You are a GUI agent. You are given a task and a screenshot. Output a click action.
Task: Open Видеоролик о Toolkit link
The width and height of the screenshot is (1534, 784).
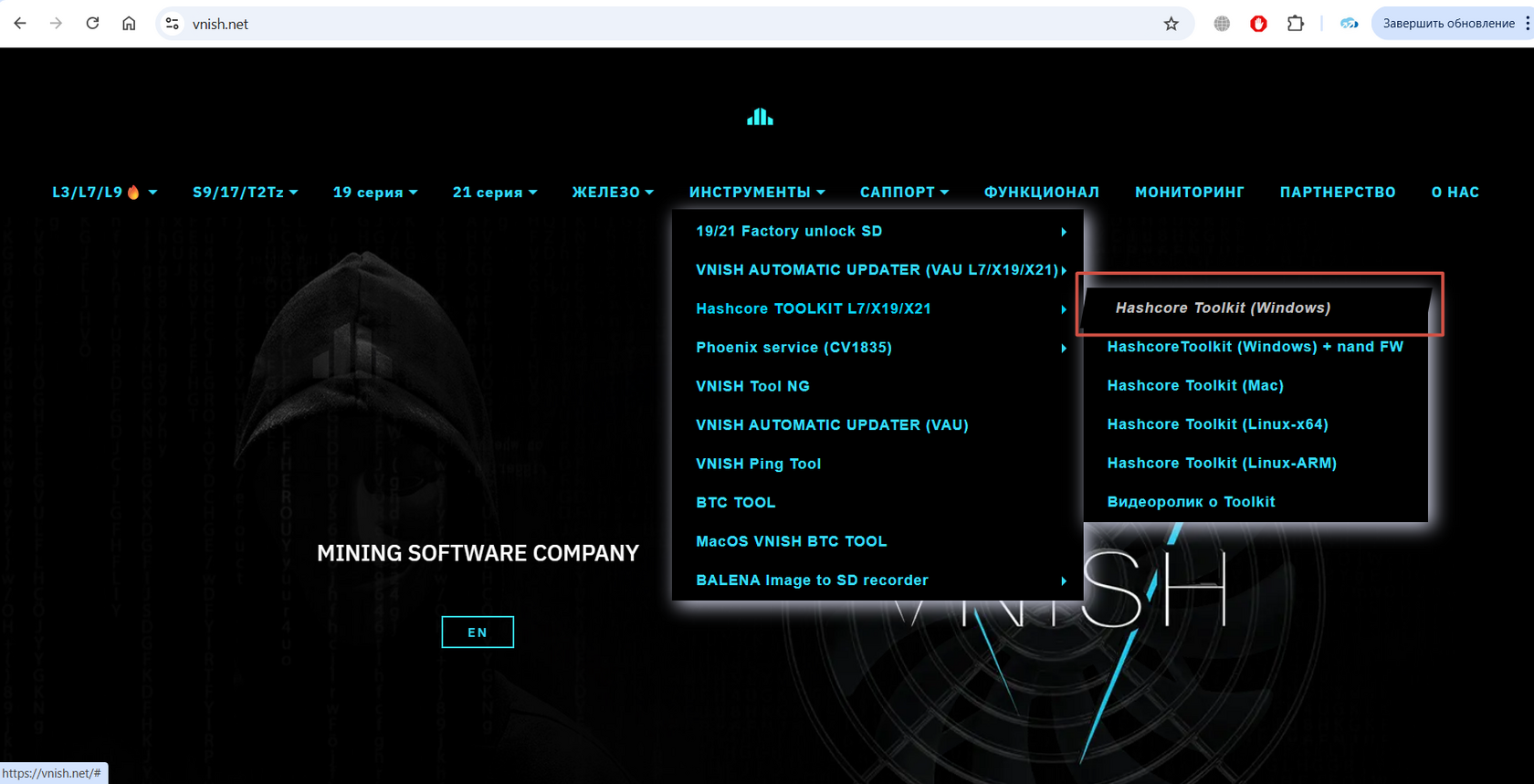pos(1256,502)
